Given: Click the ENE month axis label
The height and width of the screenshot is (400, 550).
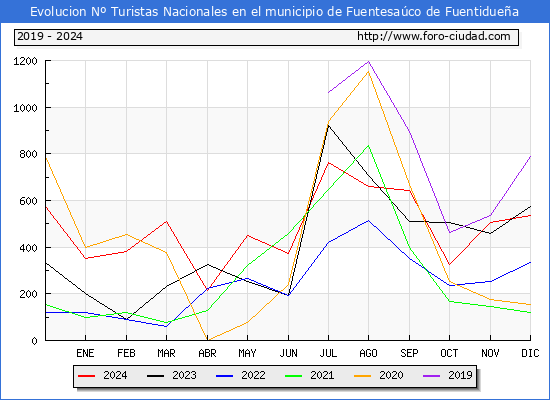Looking at the screenshot, I should tap(85, 353).
